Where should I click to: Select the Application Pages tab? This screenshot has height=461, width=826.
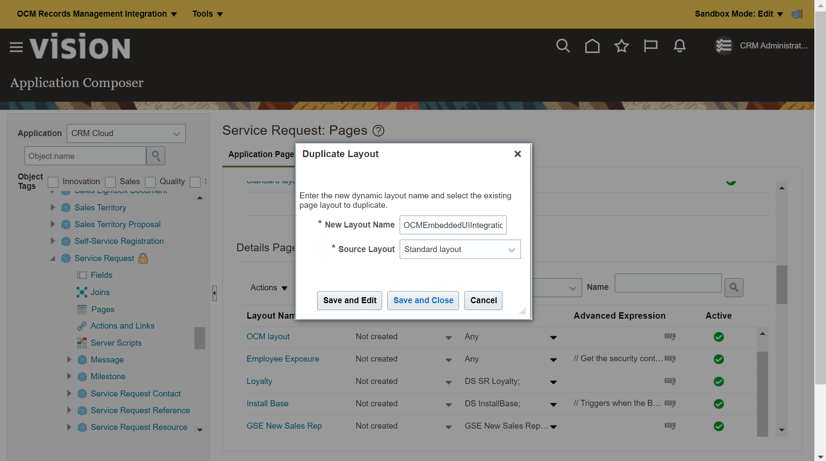(x=261, y=154)
